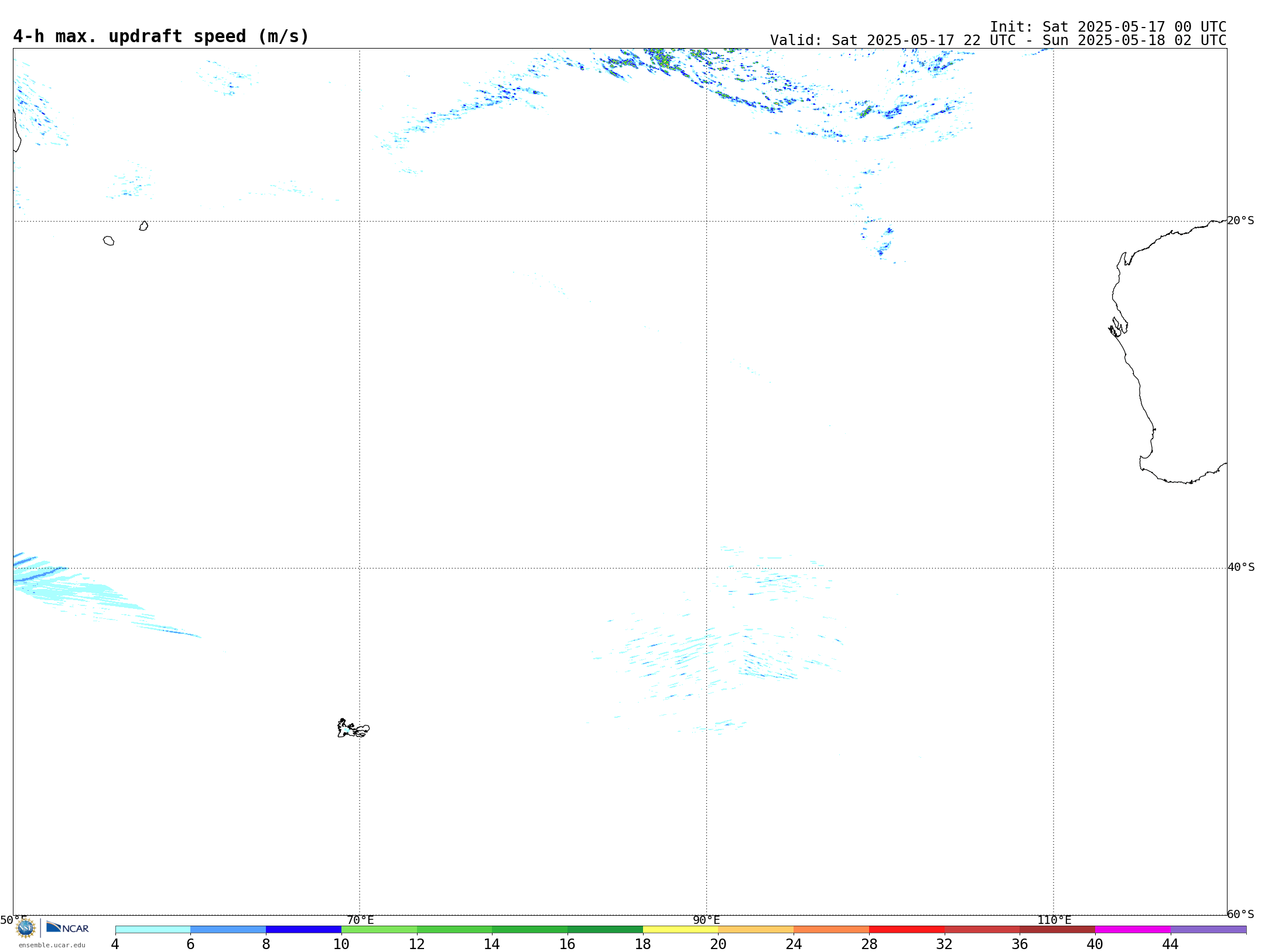Click the Init date text
Image resolution: width=1265 pixels, height=952 pixels.
point(1108,27)
